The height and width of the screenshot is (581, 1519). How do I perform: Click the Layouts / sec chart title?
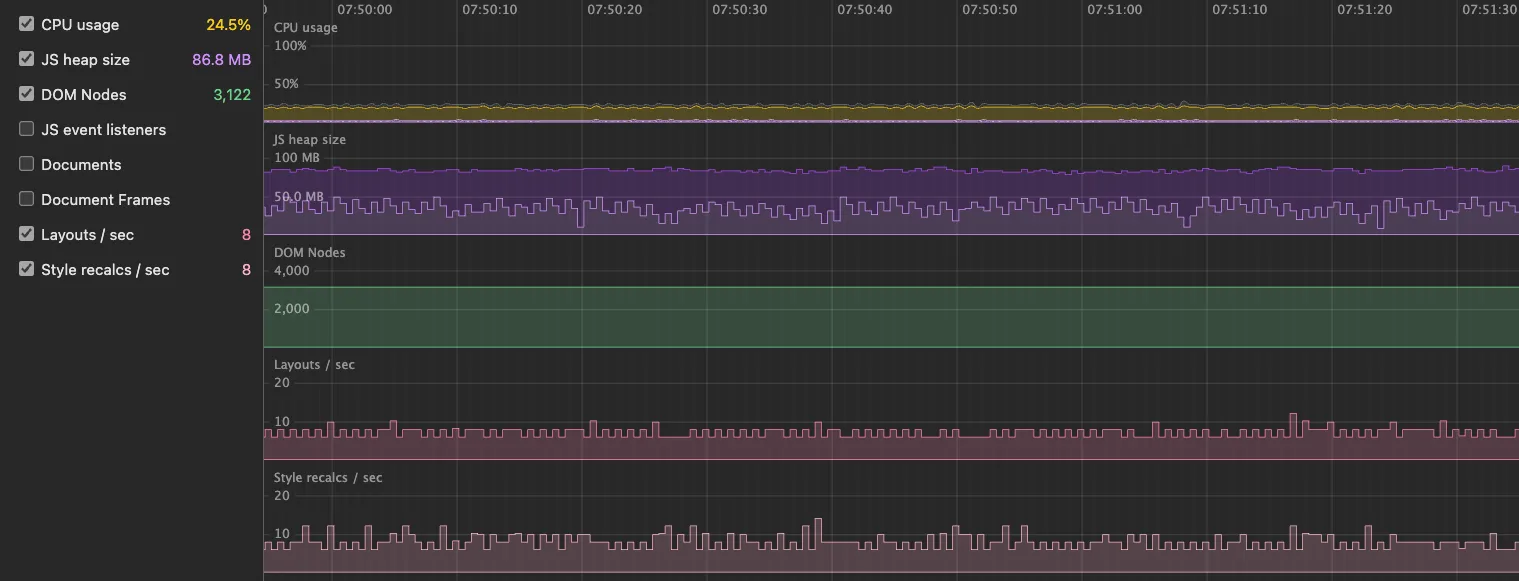click(x=314, y=365)
